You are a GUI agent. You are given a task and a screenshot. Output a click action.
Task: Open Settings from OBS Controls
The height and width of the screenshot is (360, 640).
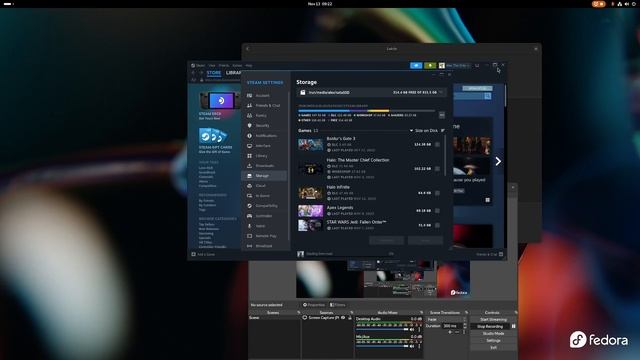click(493, 340)
